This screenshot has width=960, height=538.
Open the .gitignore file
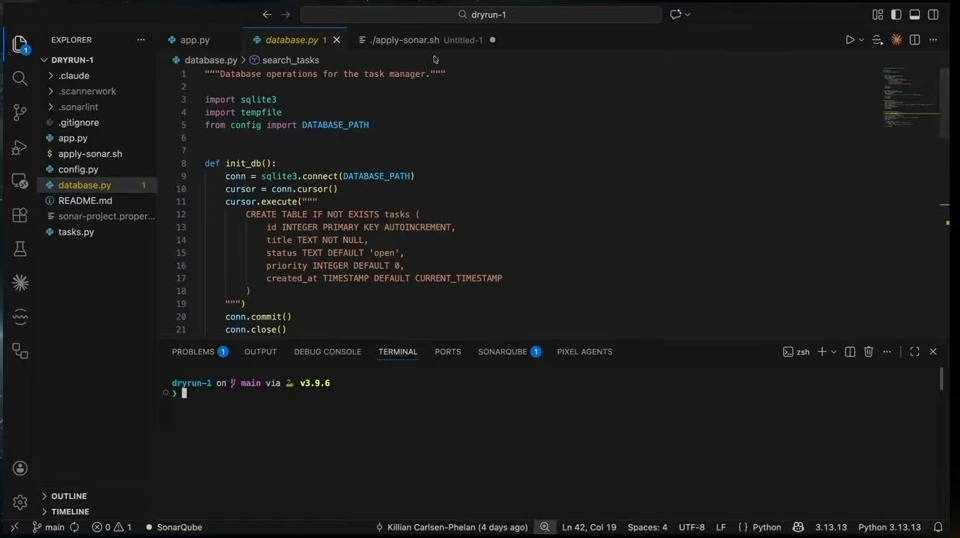[x=78, y=122]
